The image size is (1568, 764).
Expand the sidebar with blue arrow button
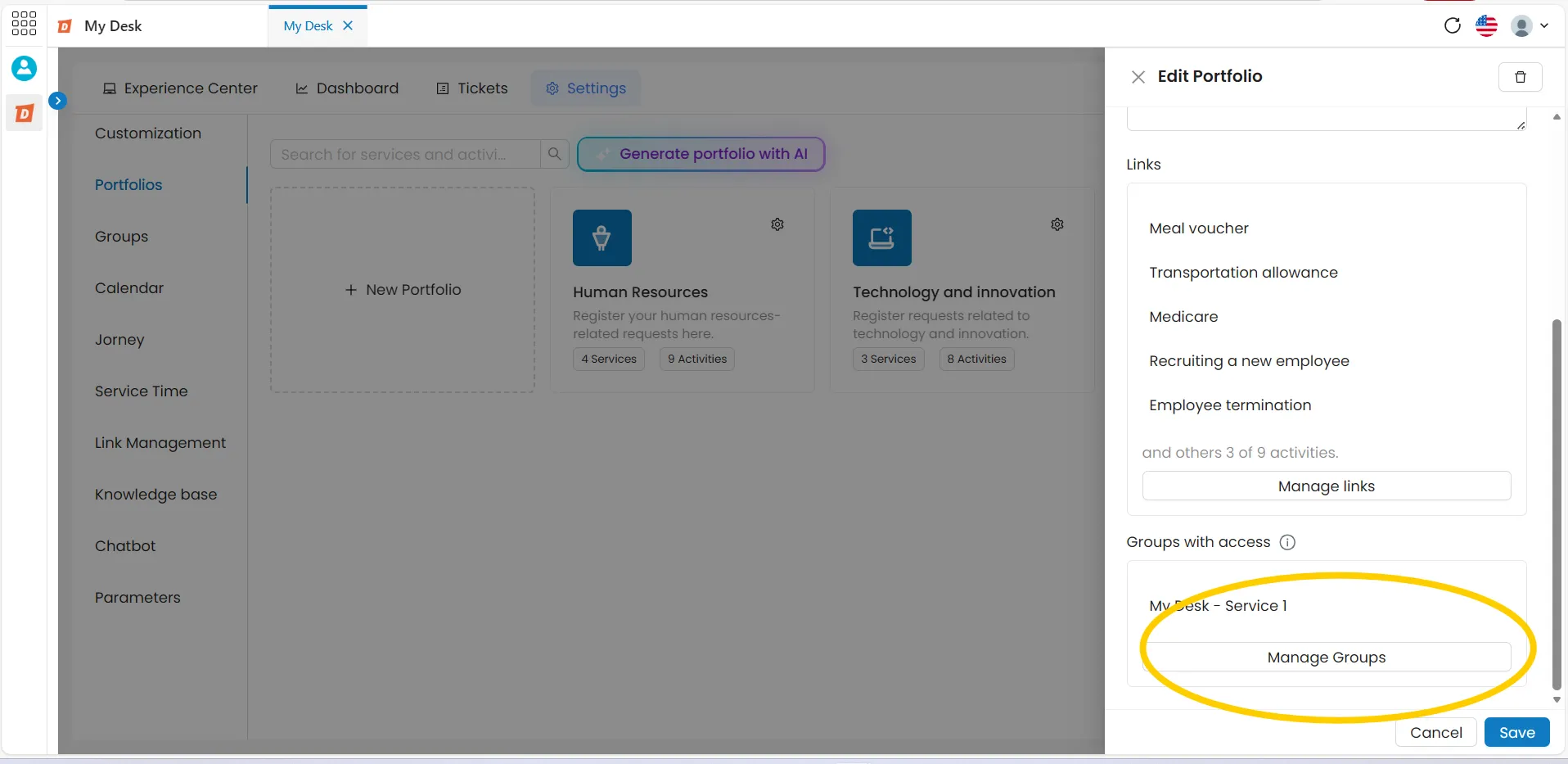tap(57, 101)
